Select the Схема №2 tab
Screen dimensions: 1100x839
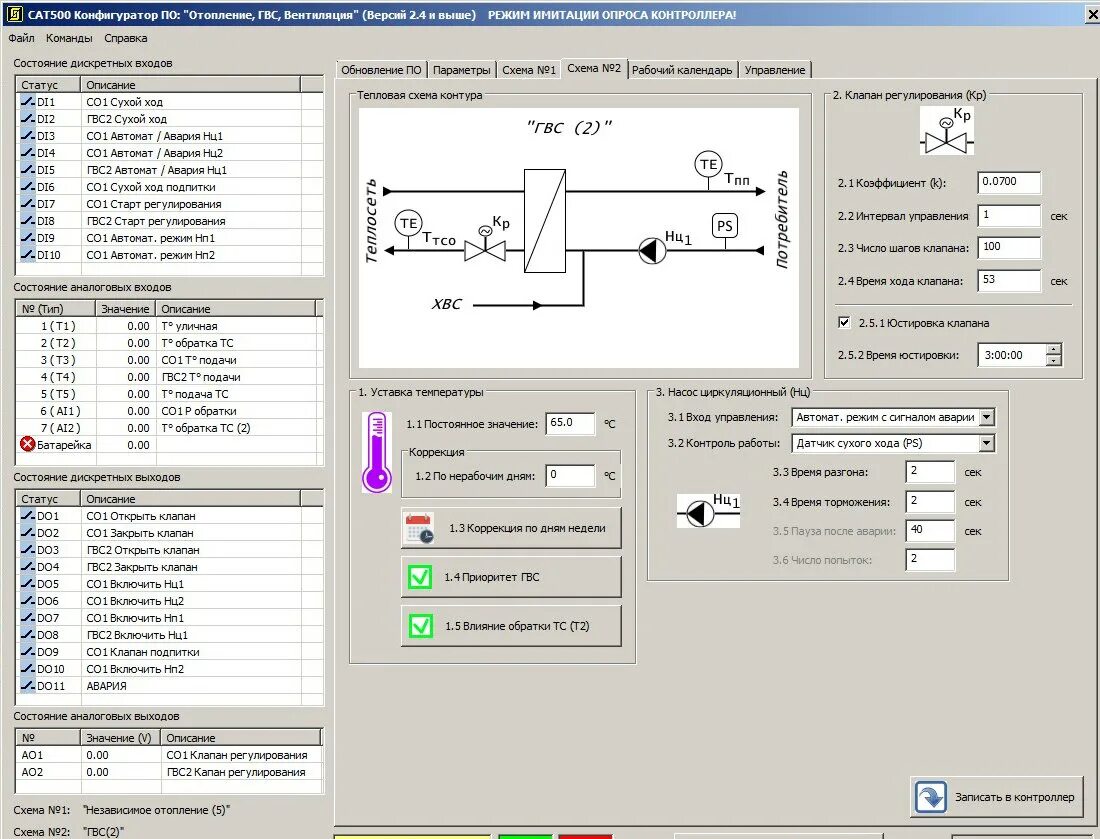point(594,68)
